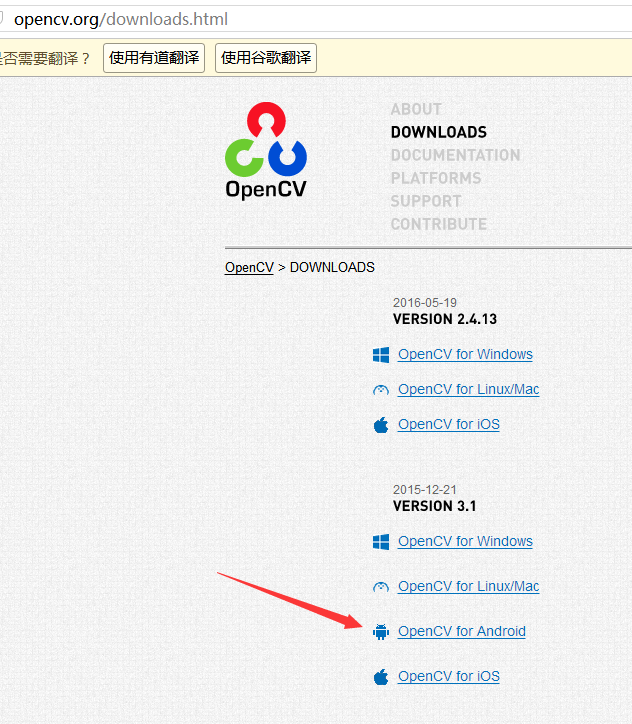
Task: Click Windows icon under Version 2.4.13
Action: (381, 355)
